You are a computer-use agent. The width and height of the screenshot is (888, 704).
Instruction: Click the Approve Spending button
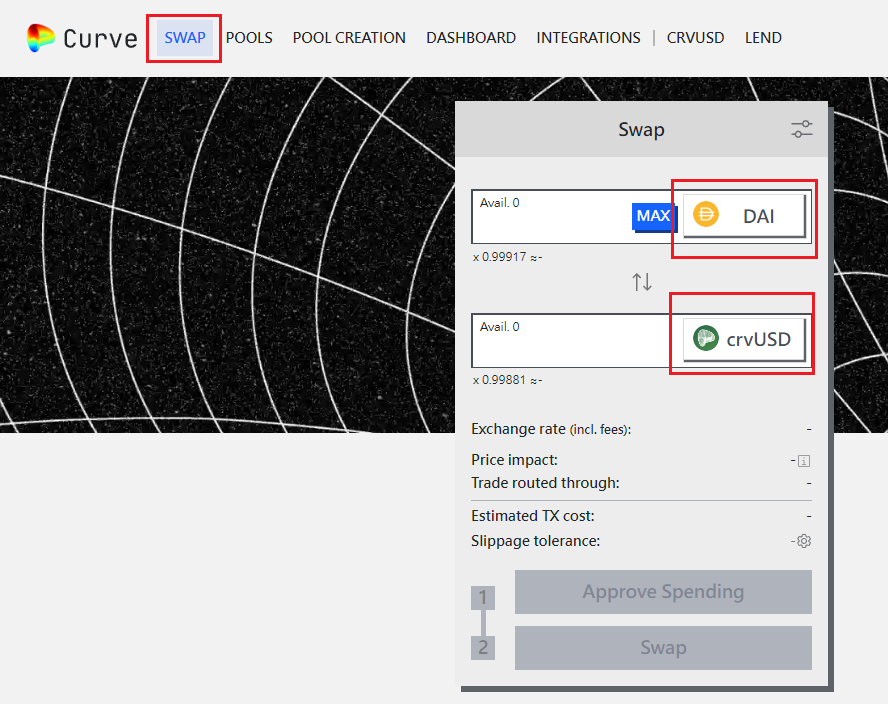663,591
